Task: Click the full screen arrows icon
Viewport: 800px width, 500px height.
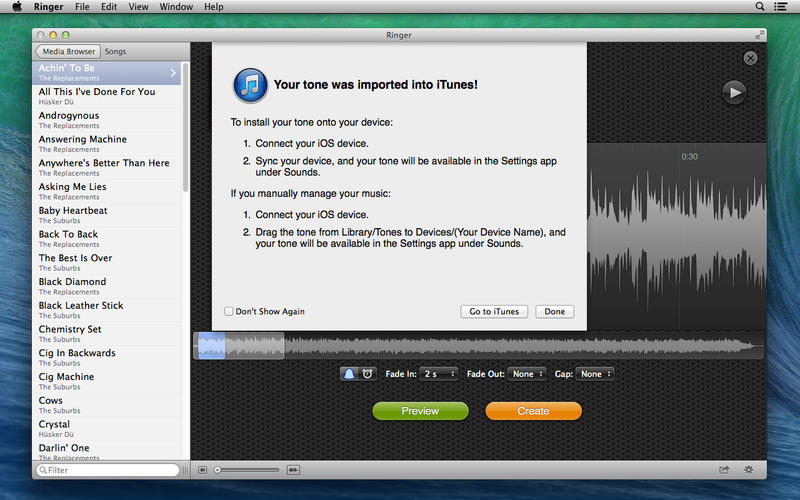Action: pos(760,35)
